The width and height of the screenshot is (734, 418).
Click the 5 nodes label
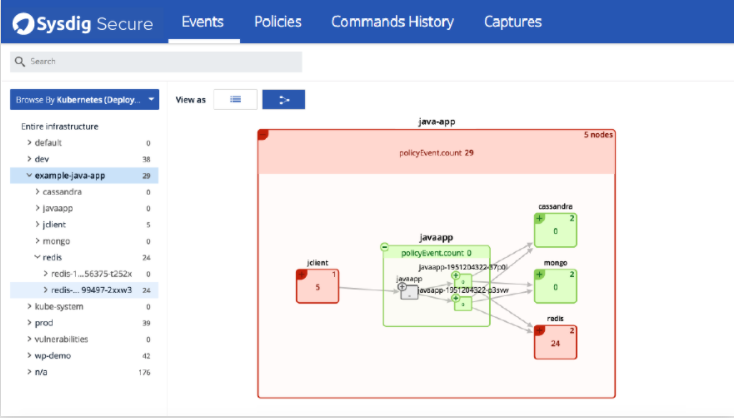(598, 135)
